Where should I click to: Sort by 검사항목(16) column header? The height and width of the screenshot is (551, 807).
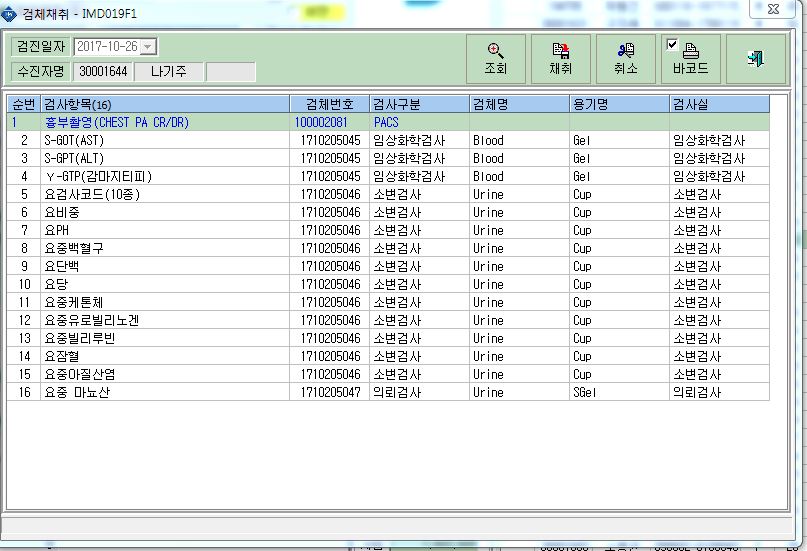tap(165, 104)
